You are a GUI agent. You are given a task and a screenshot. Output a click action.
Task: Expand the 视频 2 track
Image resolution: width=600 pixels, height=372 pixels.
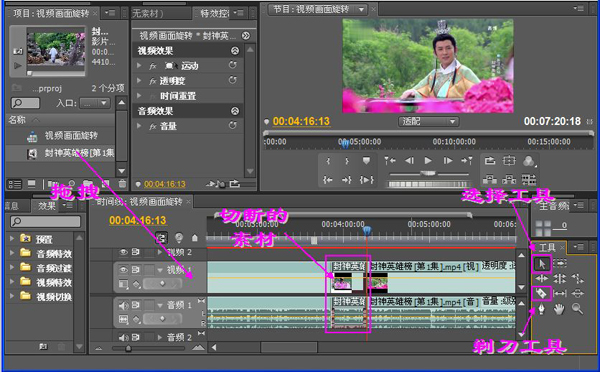[x=160, y=252]
